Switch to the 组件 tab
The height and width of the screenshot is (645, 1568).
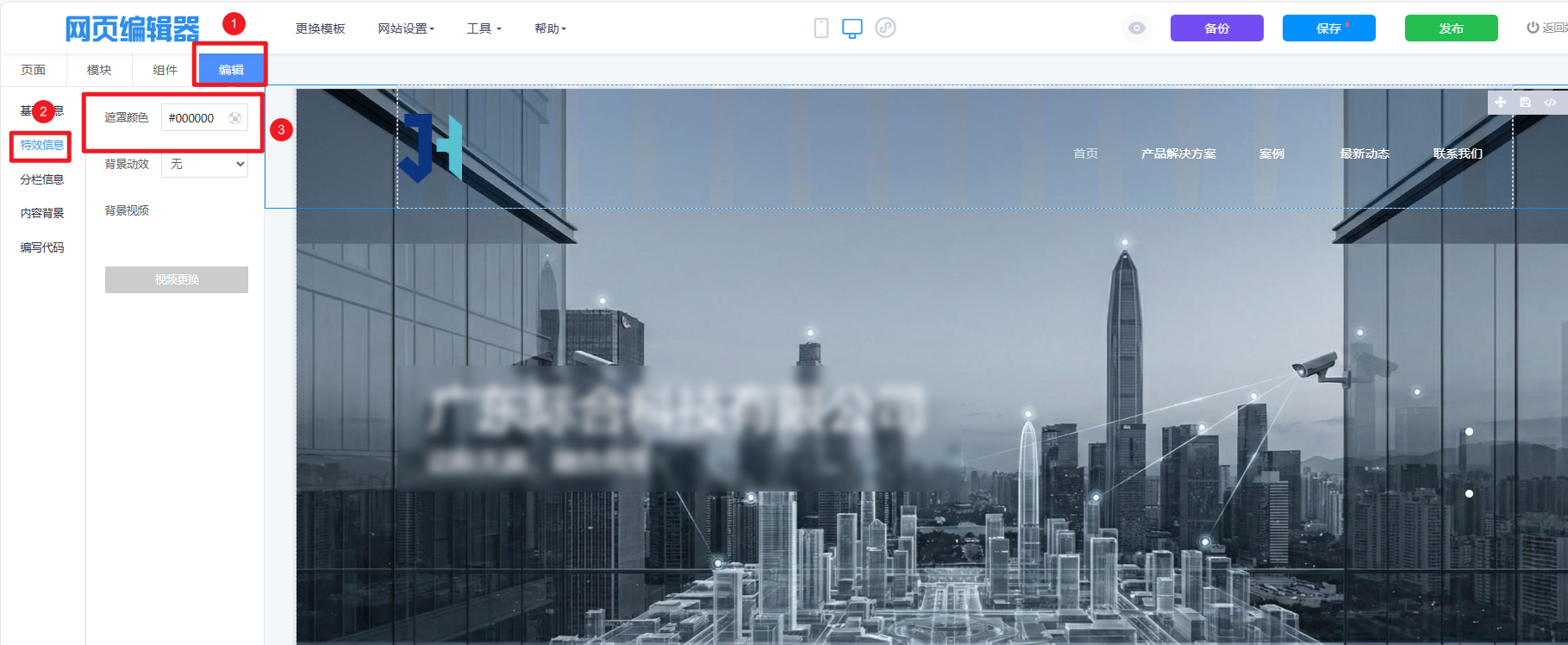click(x=166, y=70)
